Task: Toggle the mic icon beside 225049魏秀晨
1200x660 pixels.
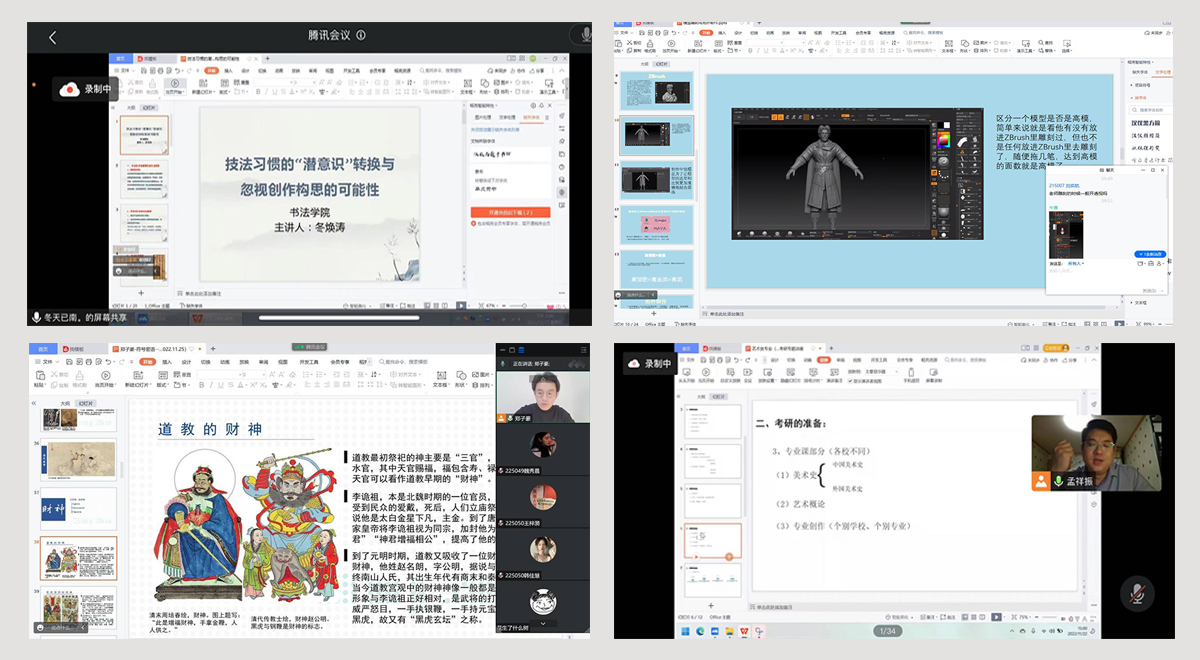Action: click(502, 470)
